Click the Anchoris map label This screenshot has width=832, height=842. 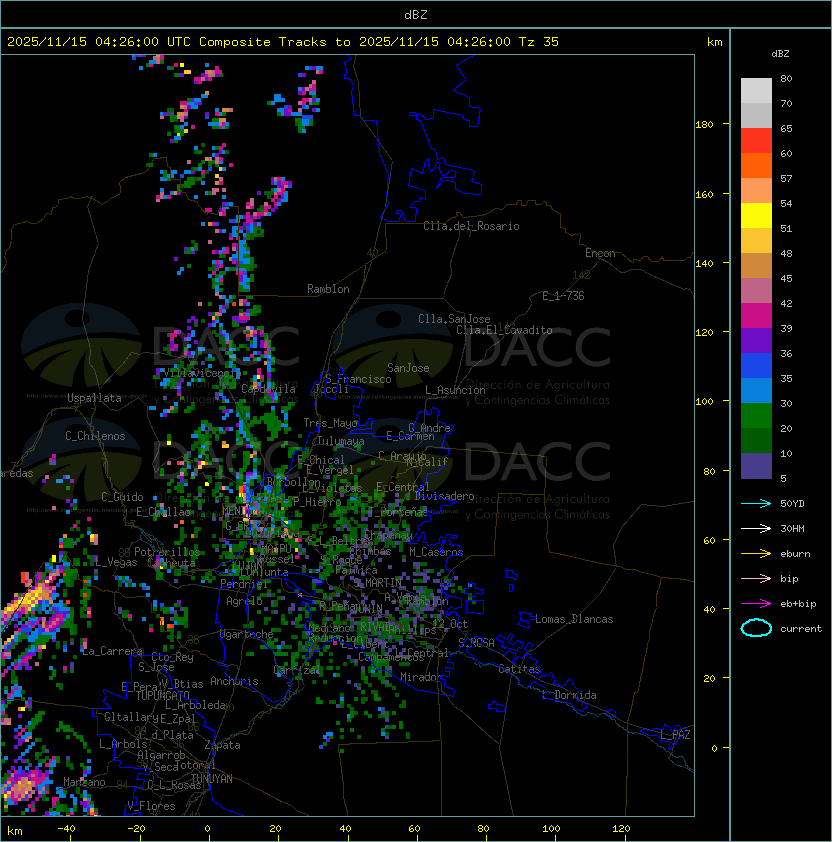coord(234,681)
